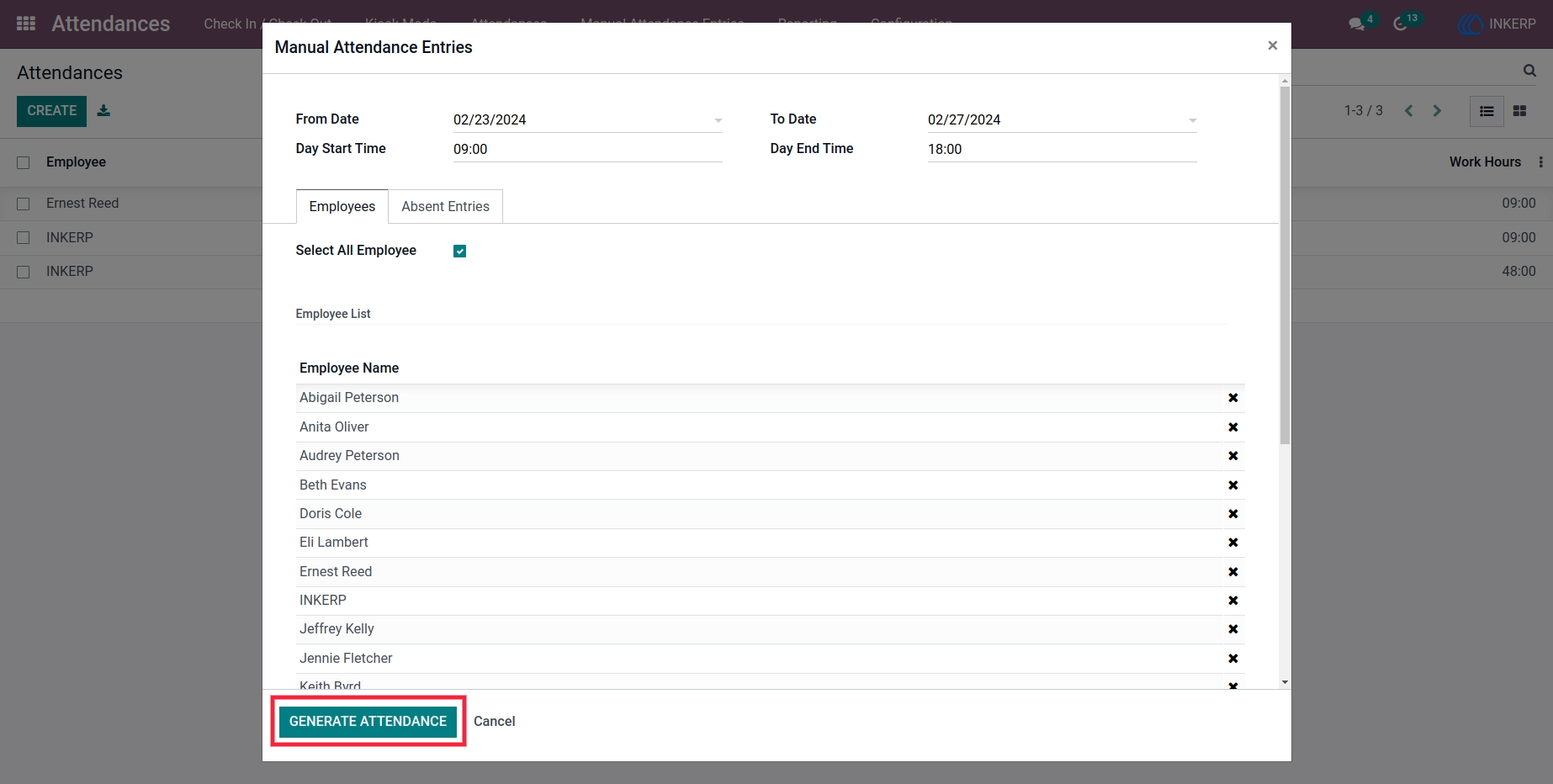This screenshot has height=784, width=1553.
Task: Click the search magnifier icon
Action: pyautogui.click(x=1529, y=71)
